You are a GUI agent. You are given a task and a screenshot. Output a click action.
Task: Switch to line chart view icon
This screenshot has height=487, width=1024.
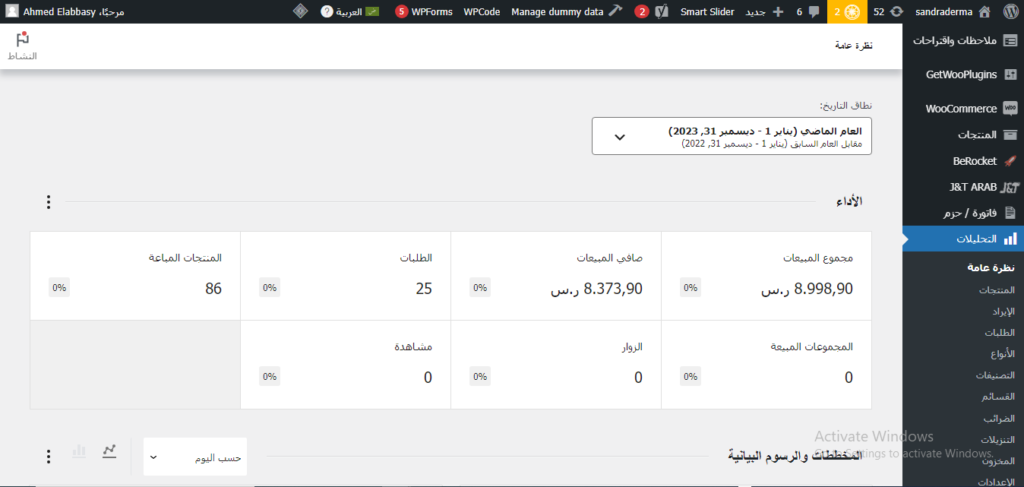[109, 450]
